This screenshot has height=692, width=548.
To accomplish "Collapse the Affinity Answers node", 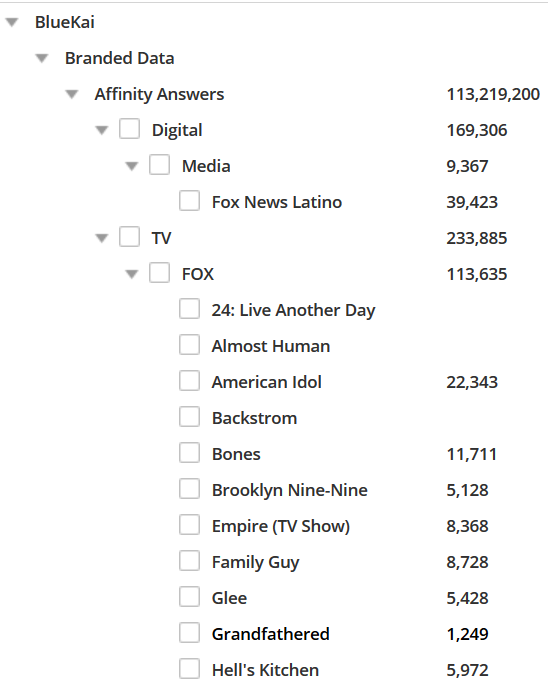I will coord(72,94).
